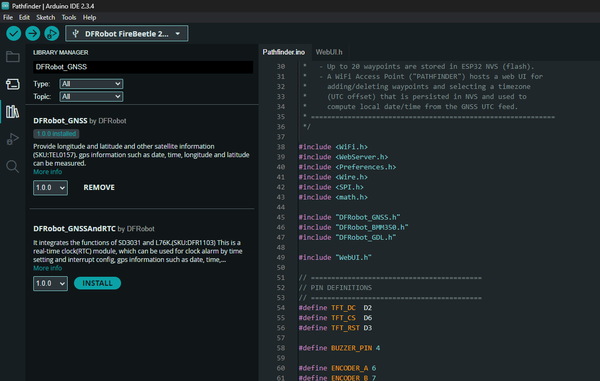Click the code line #include "DFRobot_GNSS.h"
The width and height of the screenshot is (600, 381).
tap(349, 217)
